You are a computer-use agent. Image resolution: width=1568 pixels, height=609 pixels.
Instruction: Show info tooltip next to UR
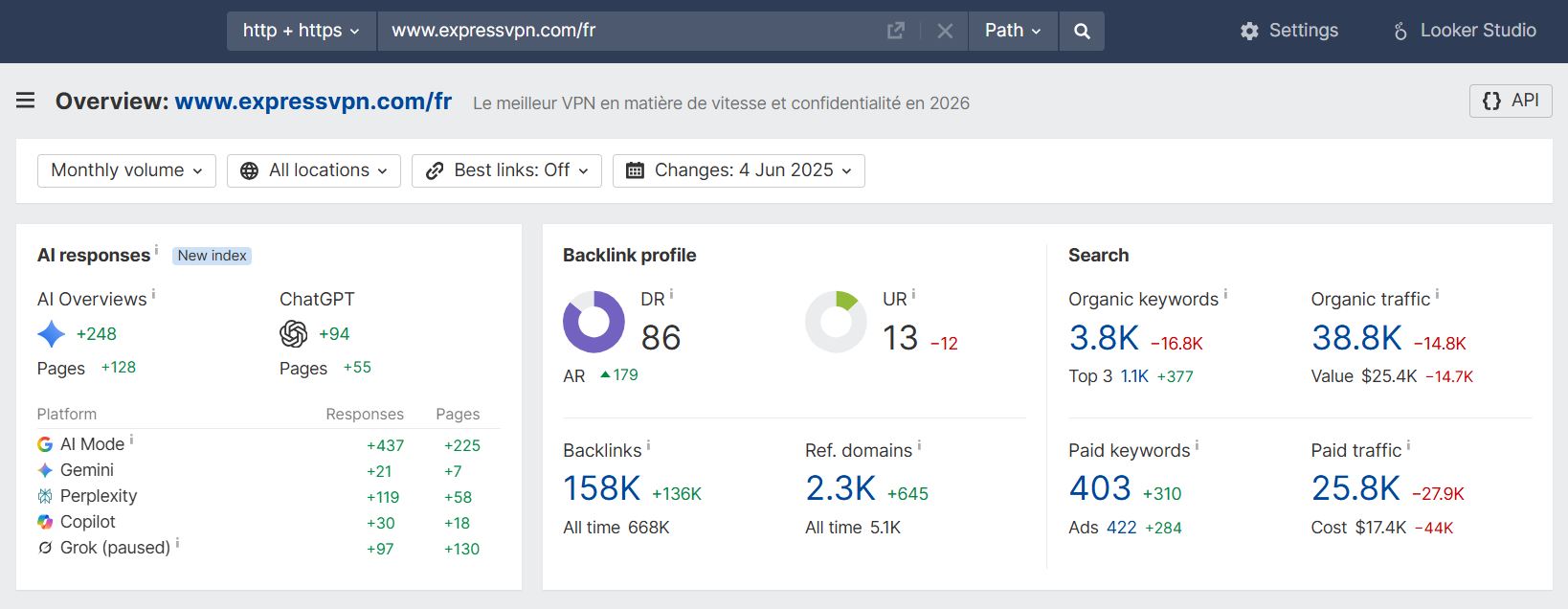pyautogui.click(x=913, y=294)
